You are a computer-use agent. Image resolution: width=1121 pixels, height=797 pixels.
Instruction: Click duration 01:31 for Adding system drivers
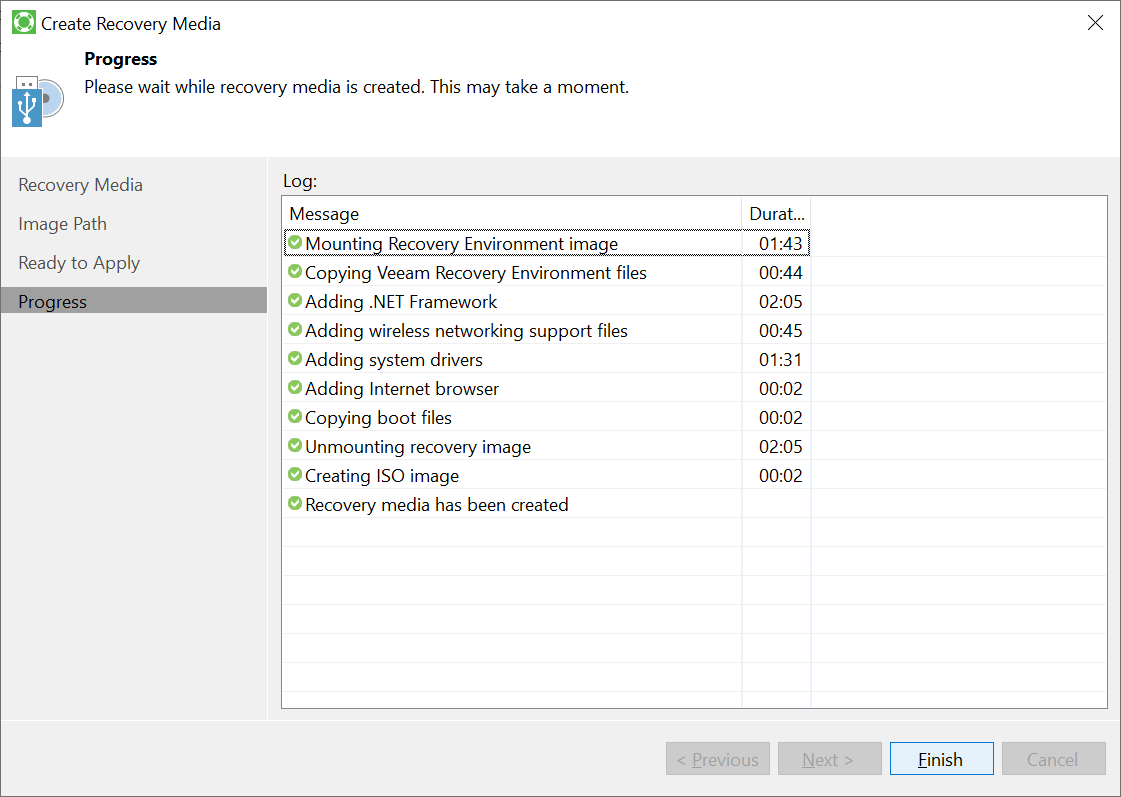(x=780, y=360)
